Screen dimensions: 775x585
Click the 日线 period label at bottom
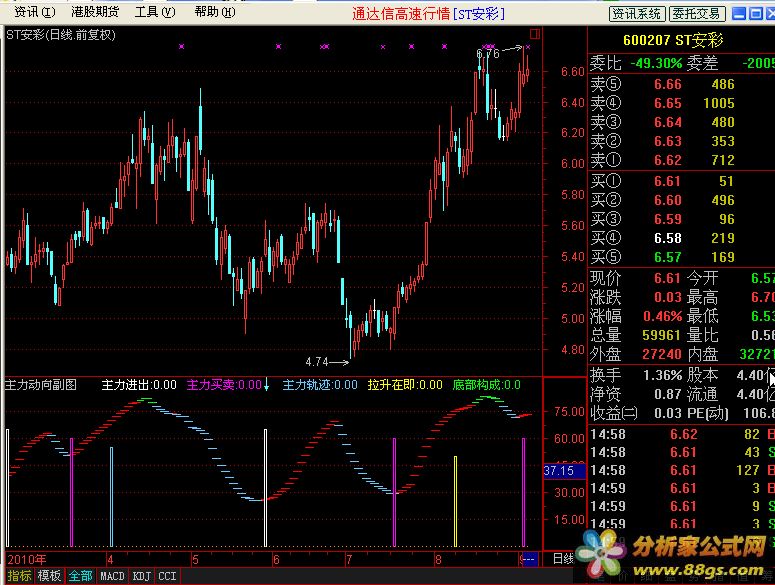click(563, 559)
